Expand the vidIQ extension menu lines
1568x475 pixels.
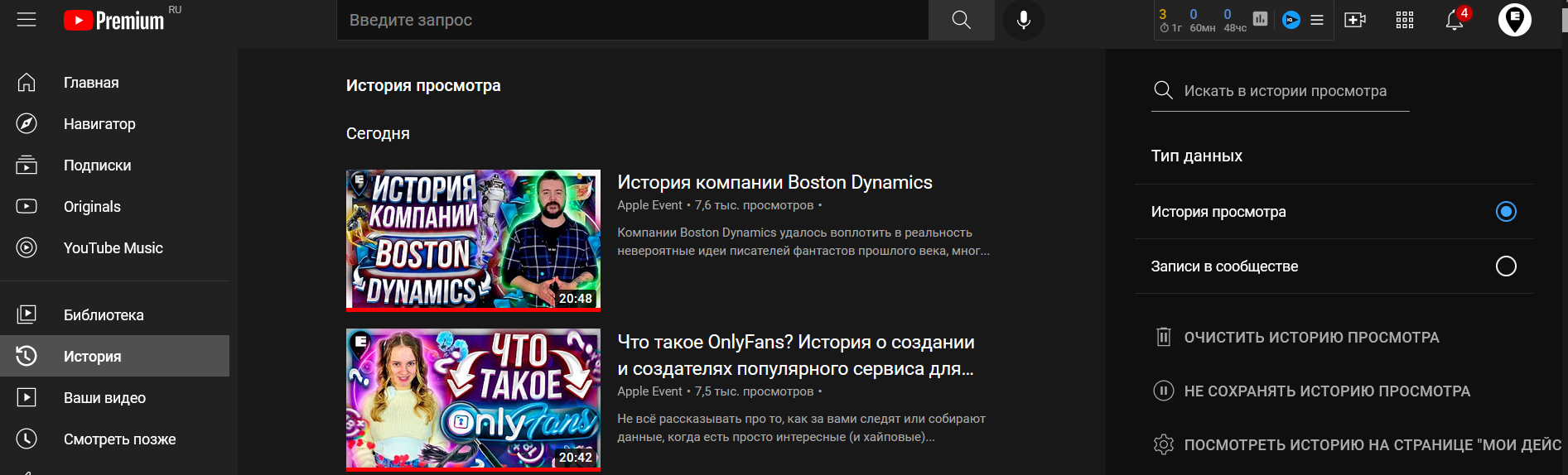tap(1317, 20)
